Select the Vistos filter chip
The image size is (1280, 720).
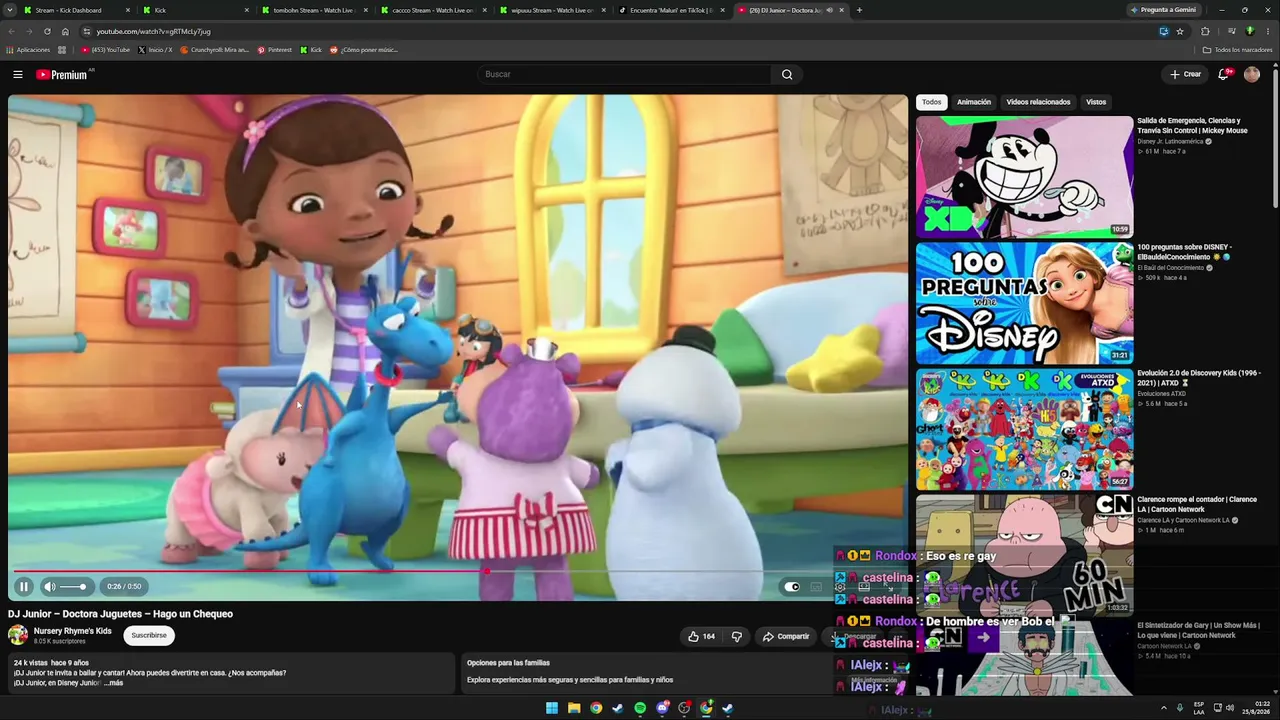[1096, 102]
